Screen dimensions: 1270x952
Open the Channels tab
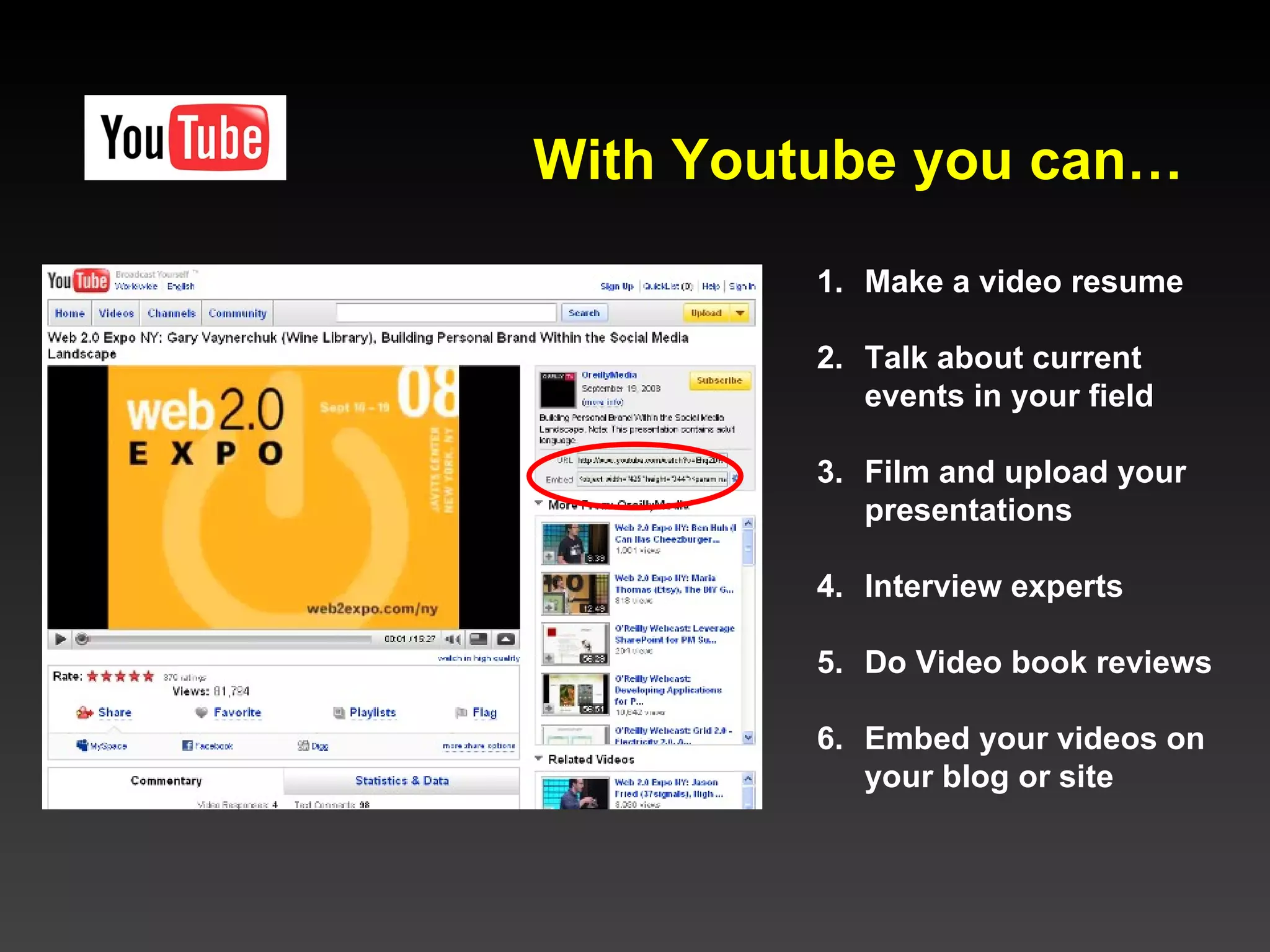pos(171,313)
